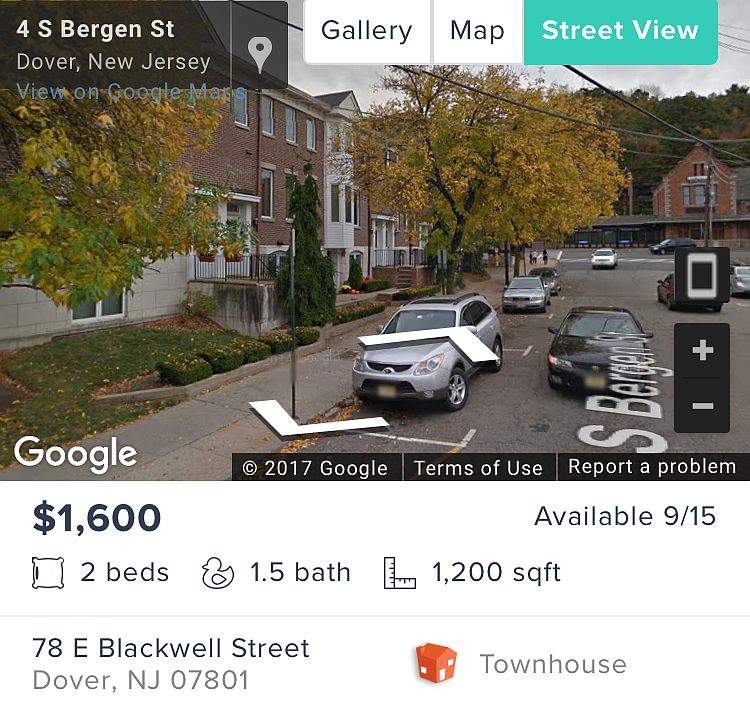The width and height of the screenshot is (750, 720).
Task: Click the 4 S Bergen St address label
Action: point(95,29)
